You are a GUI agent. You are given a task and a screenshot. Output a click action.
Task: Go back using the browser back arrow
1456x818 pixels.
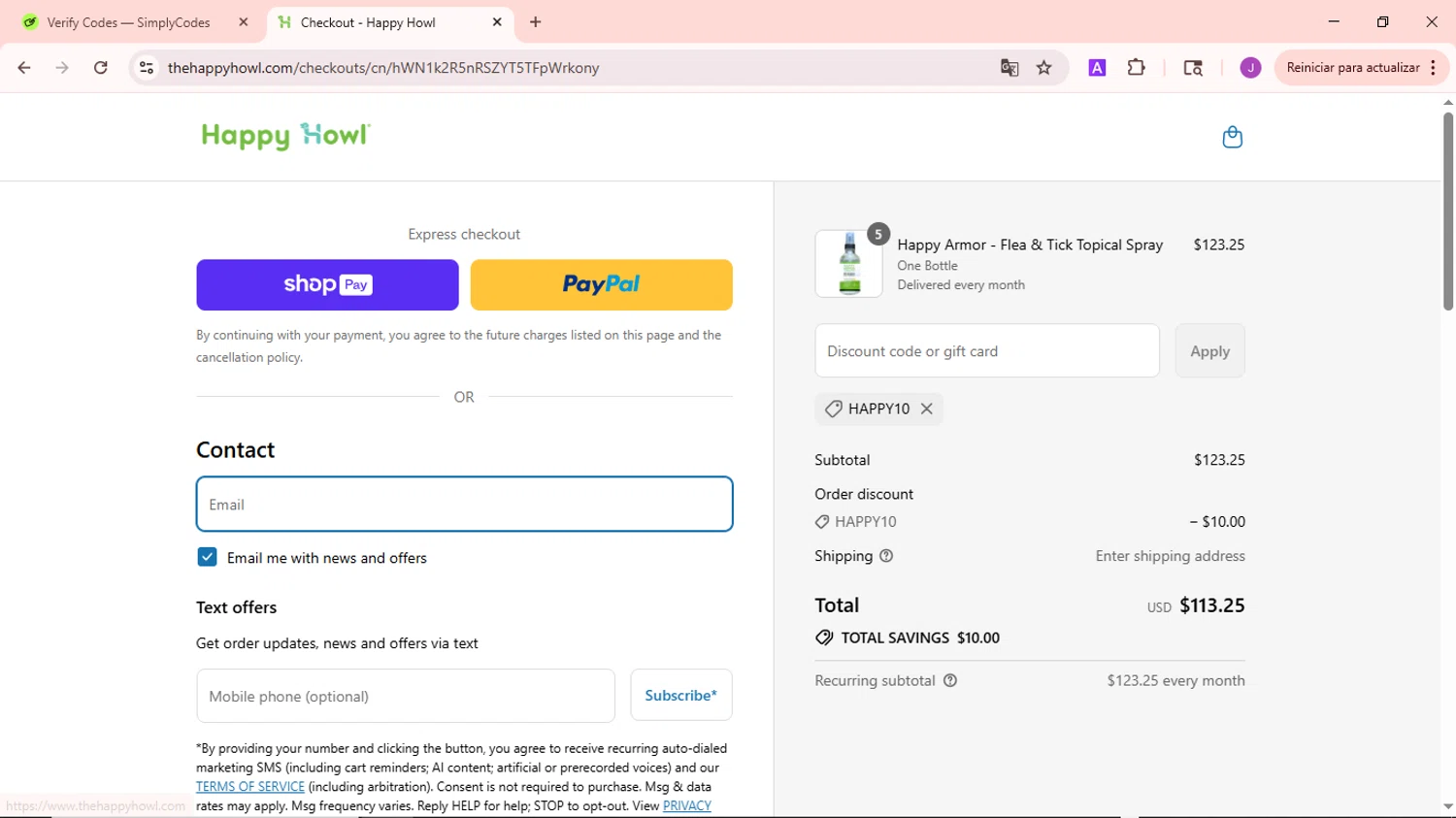[x=24, y=68]
